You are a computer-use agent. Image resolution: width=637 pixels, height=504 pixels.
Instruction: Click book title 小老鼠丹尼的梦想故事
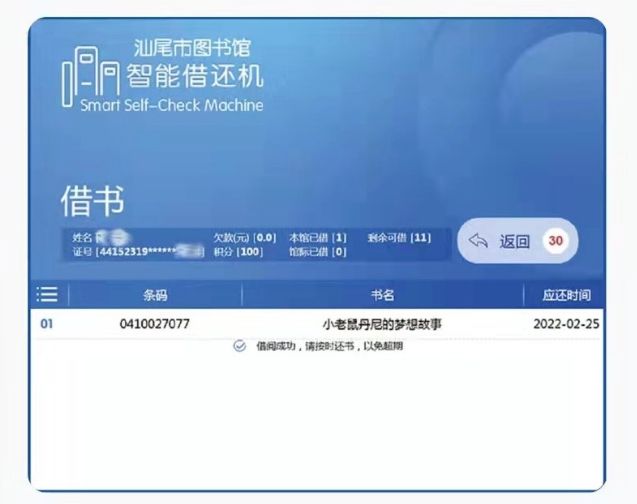(382, 324)
